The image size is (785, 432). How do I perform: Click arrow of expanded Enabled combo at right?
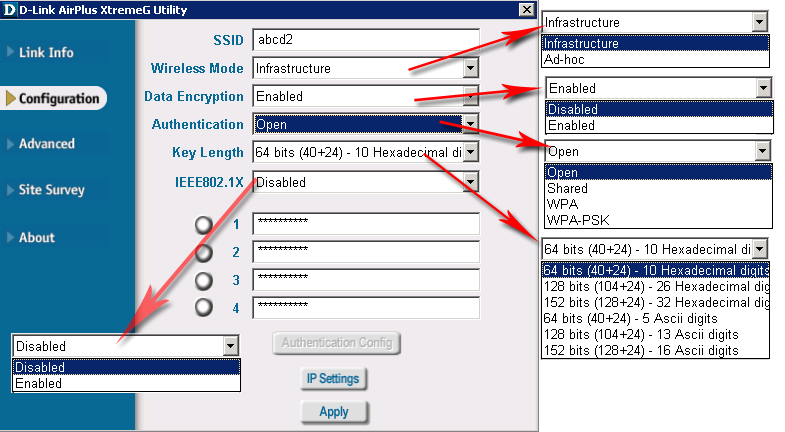click(x=763, y=89)
